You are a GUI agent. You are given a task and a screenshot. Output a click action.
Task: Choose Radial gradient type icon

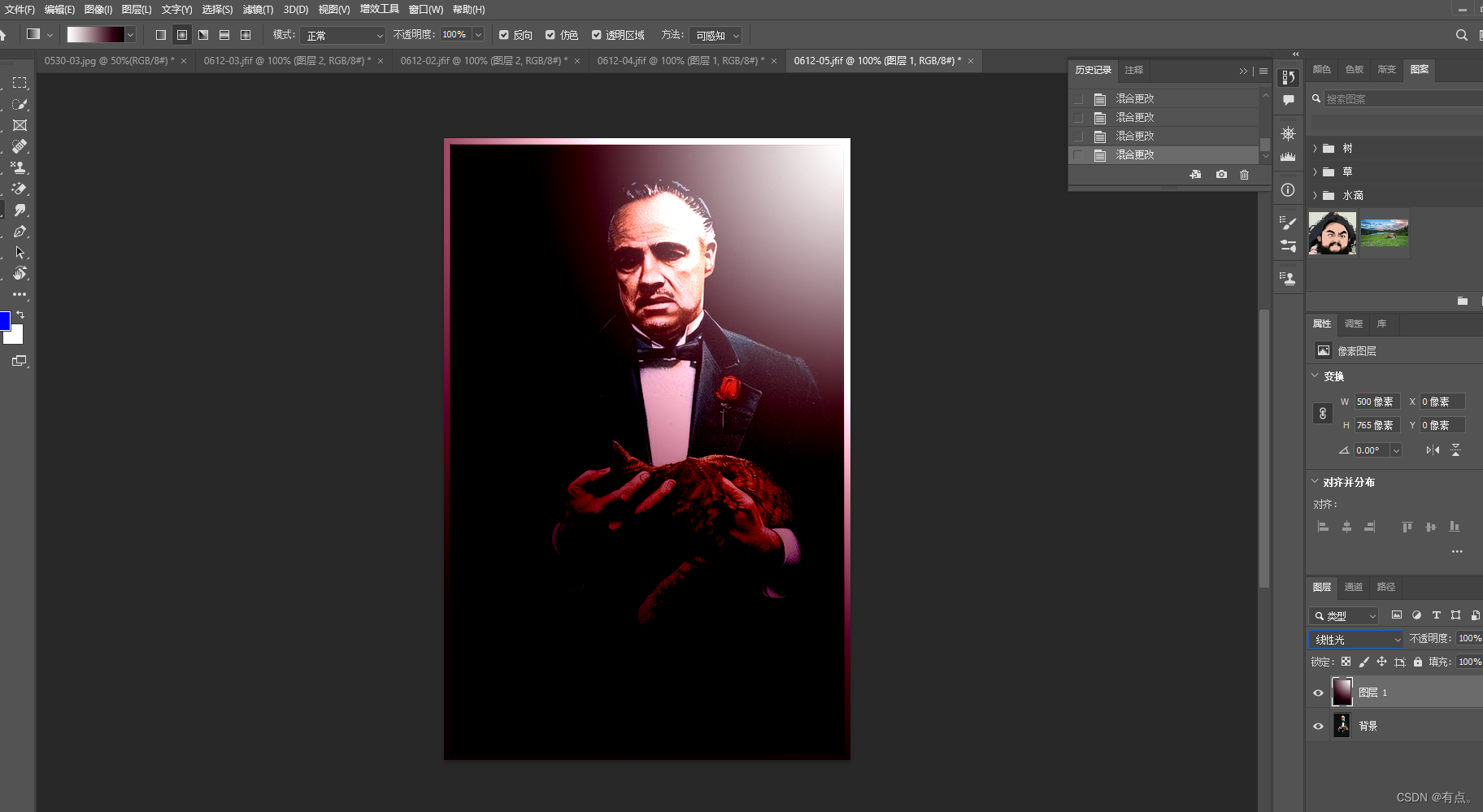pyautogui.click(x=182, y=35)
